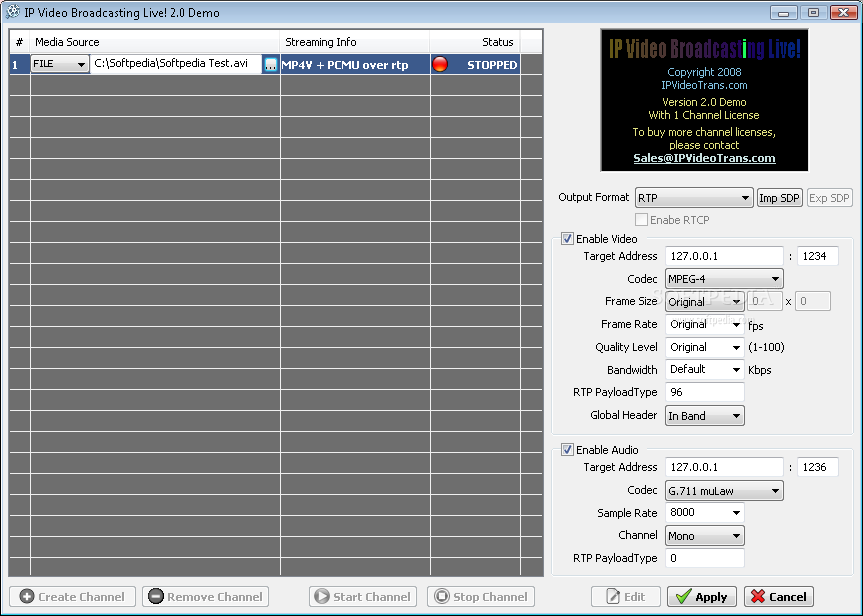Close the IP Video Broadcasting window
Image resolution: width=863 pixels, height=616 pixels.
[x=843, y=12]
